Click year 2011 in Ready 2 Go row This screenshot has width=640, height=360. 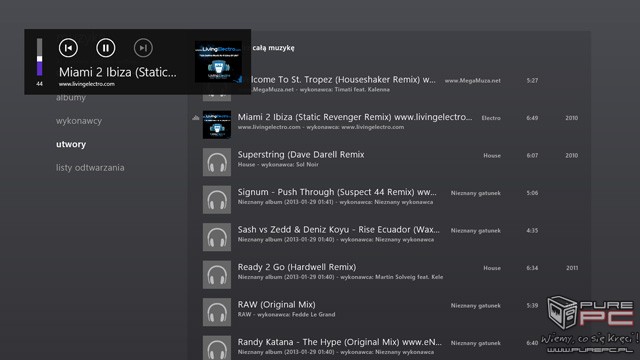click(x=572, y=268)
